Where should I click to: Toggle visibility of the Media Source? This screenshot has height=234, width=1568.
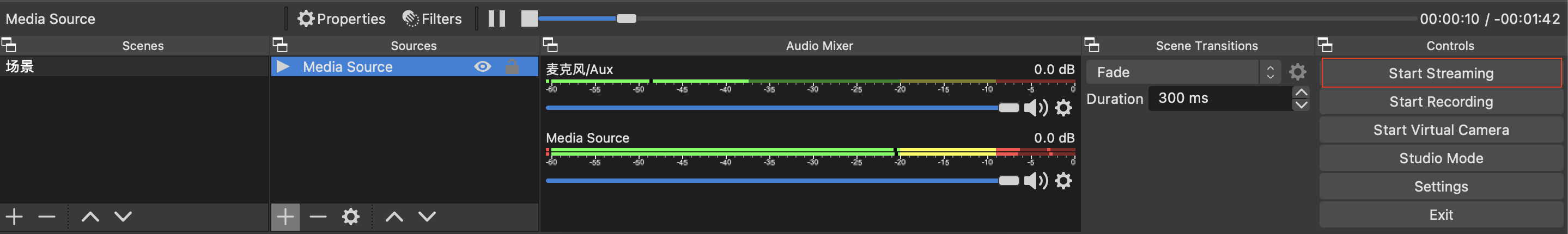tap(482, 67)
